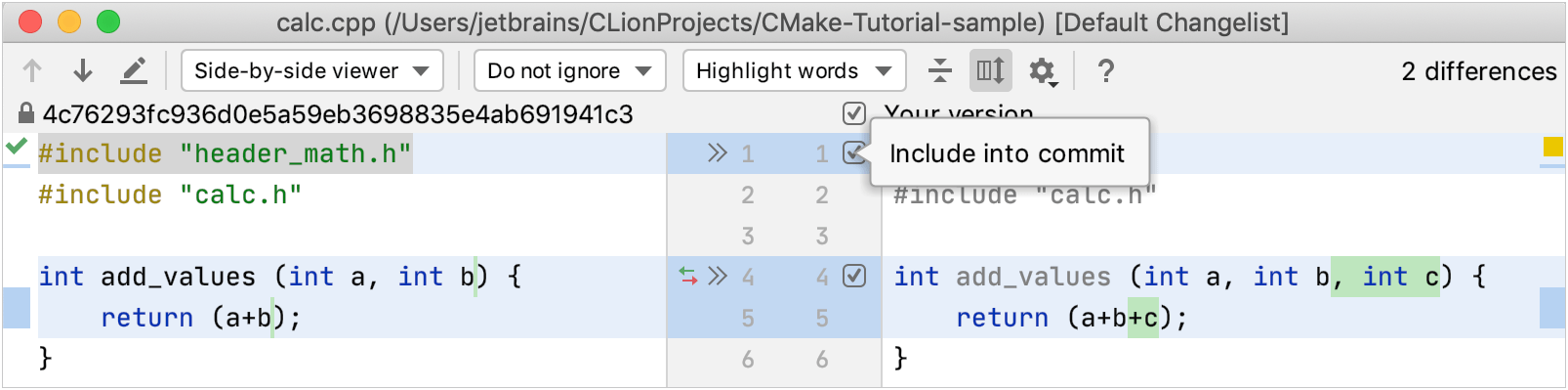Click 'int add_values (int a, int b)' left line
Image resolution: width=1568 pixels, height=390 pixels.
pos(280,277)
